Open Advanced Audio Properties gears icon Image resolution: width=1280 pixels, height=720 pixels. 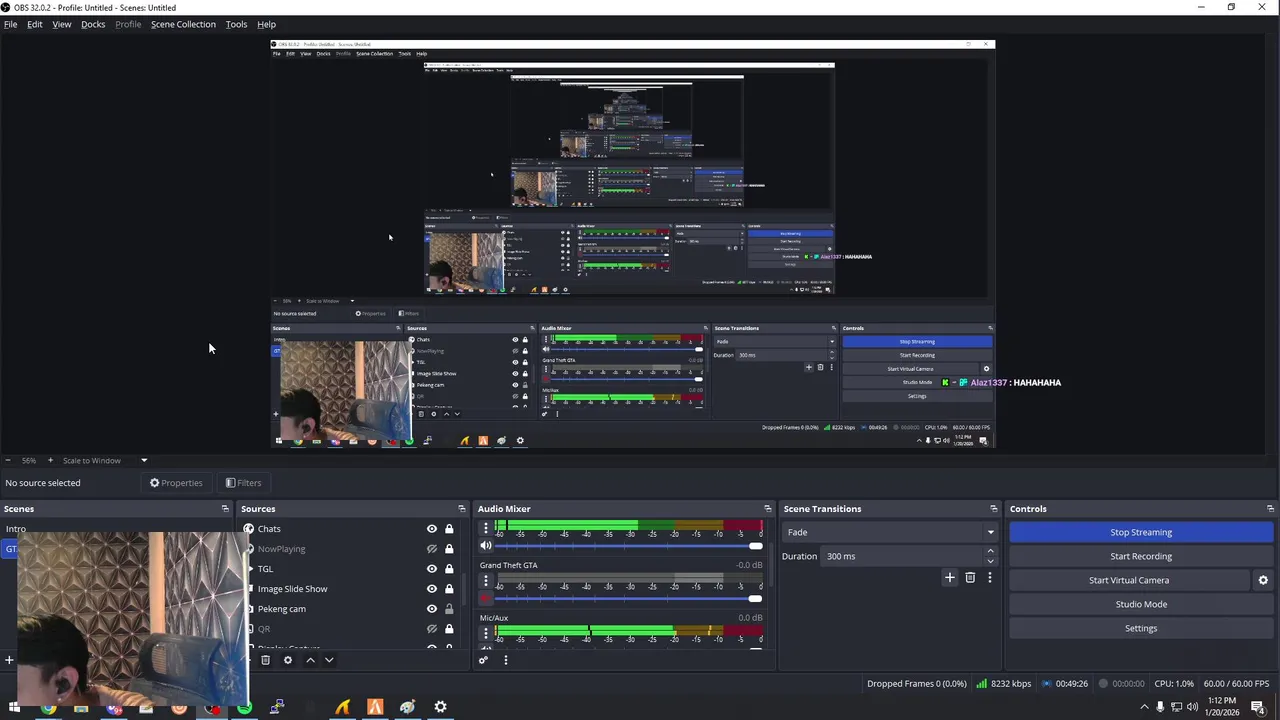pos(484,660)
